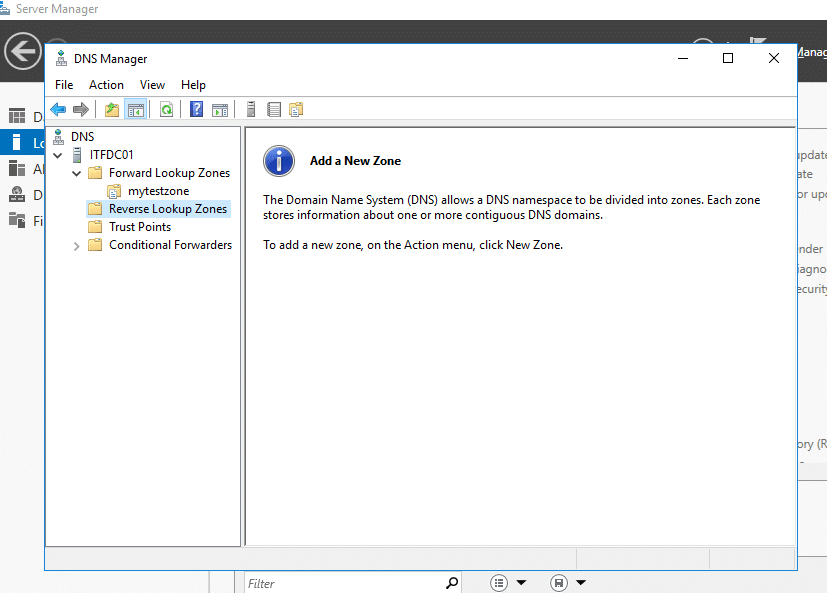Image resolution: width=827 pixels, height=593 pixels.
Task: Open Help via blue question mark icon
Action: coord(197,110)
